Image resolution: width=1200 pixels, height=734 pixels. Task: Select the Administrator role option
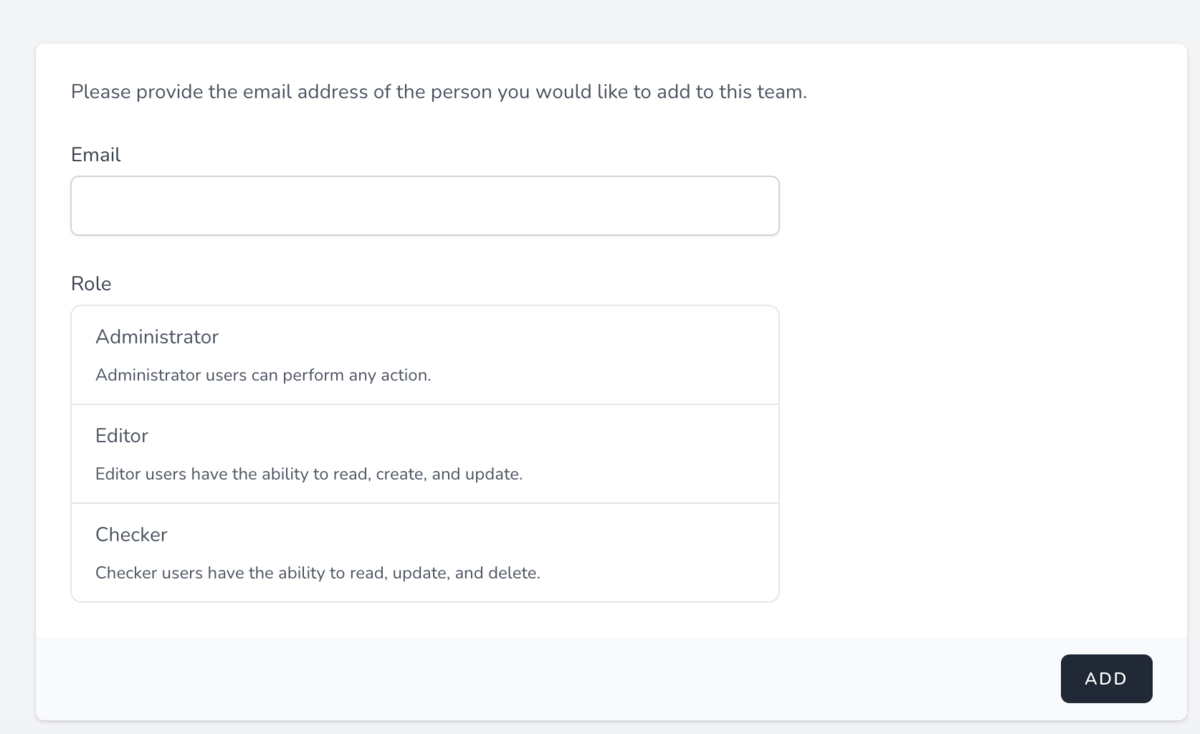(x=425, y=355)
